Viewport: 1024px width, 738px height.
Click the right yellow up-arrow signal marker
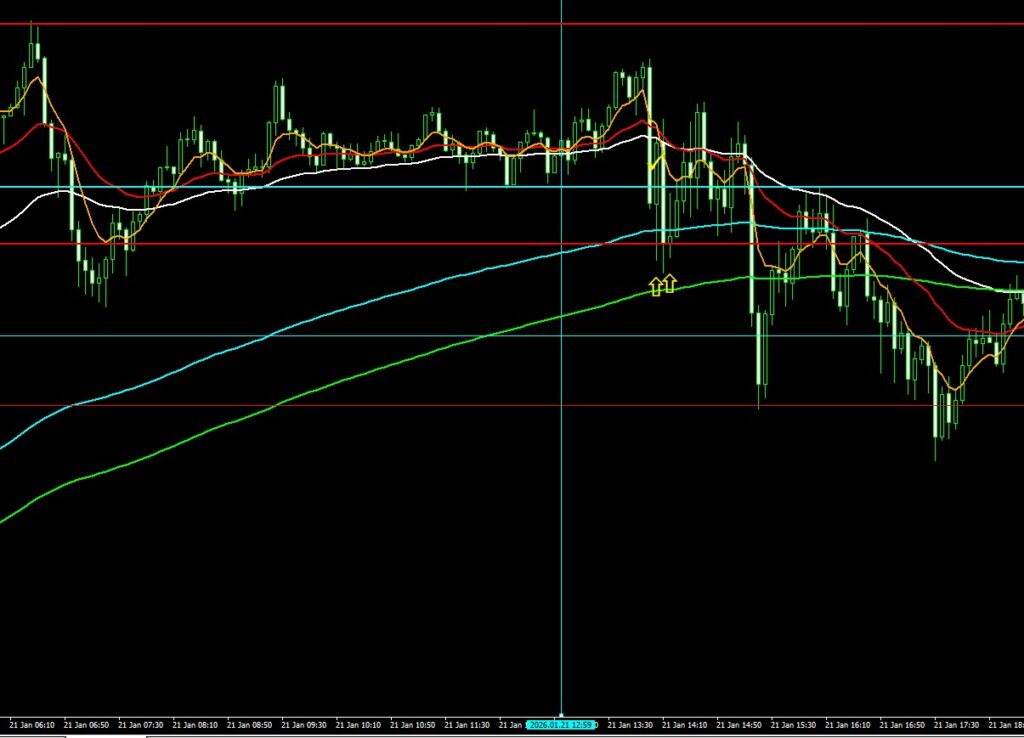point(670,284)
